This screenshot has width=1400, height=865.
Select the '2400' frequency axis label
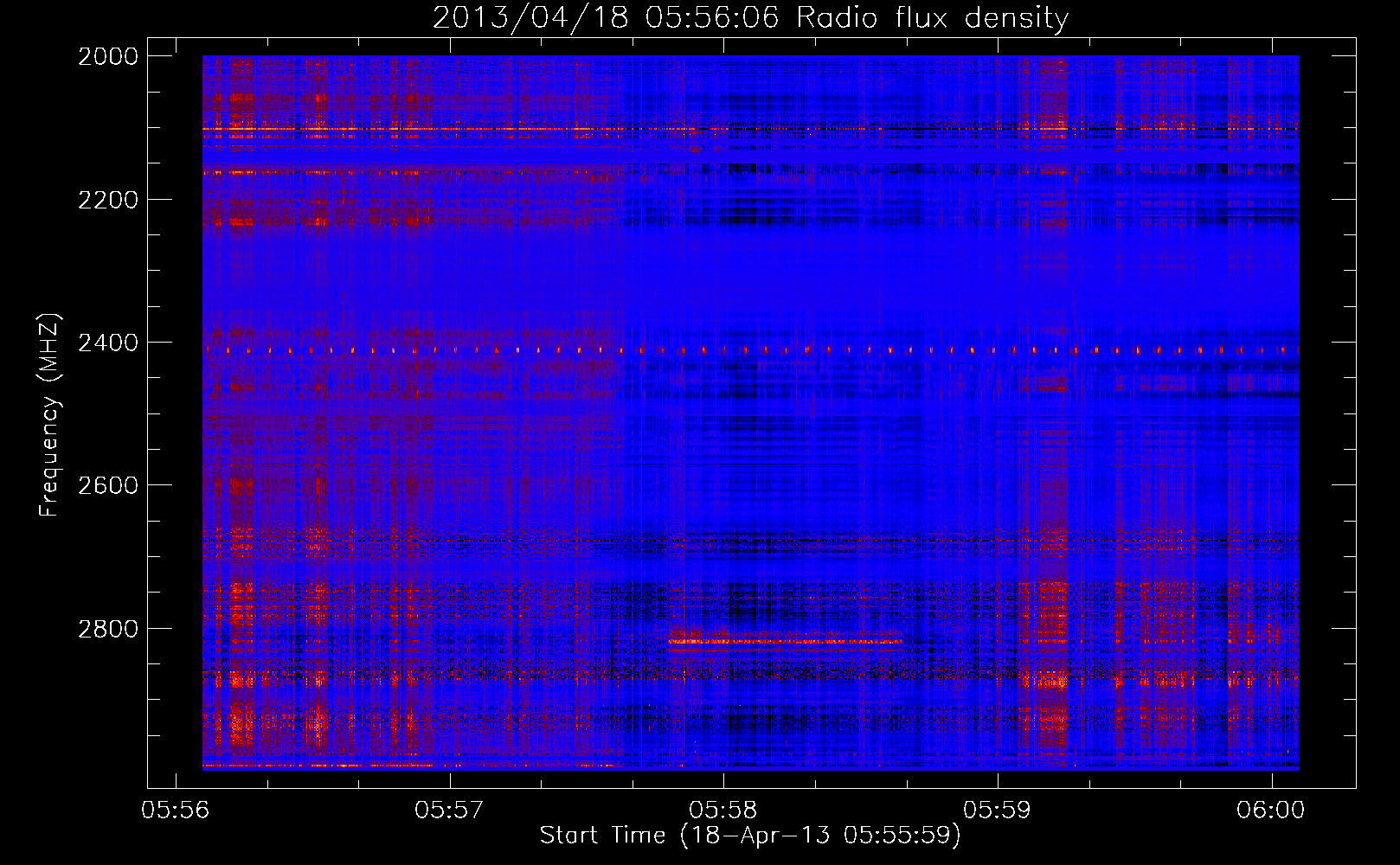coord(108,343)
